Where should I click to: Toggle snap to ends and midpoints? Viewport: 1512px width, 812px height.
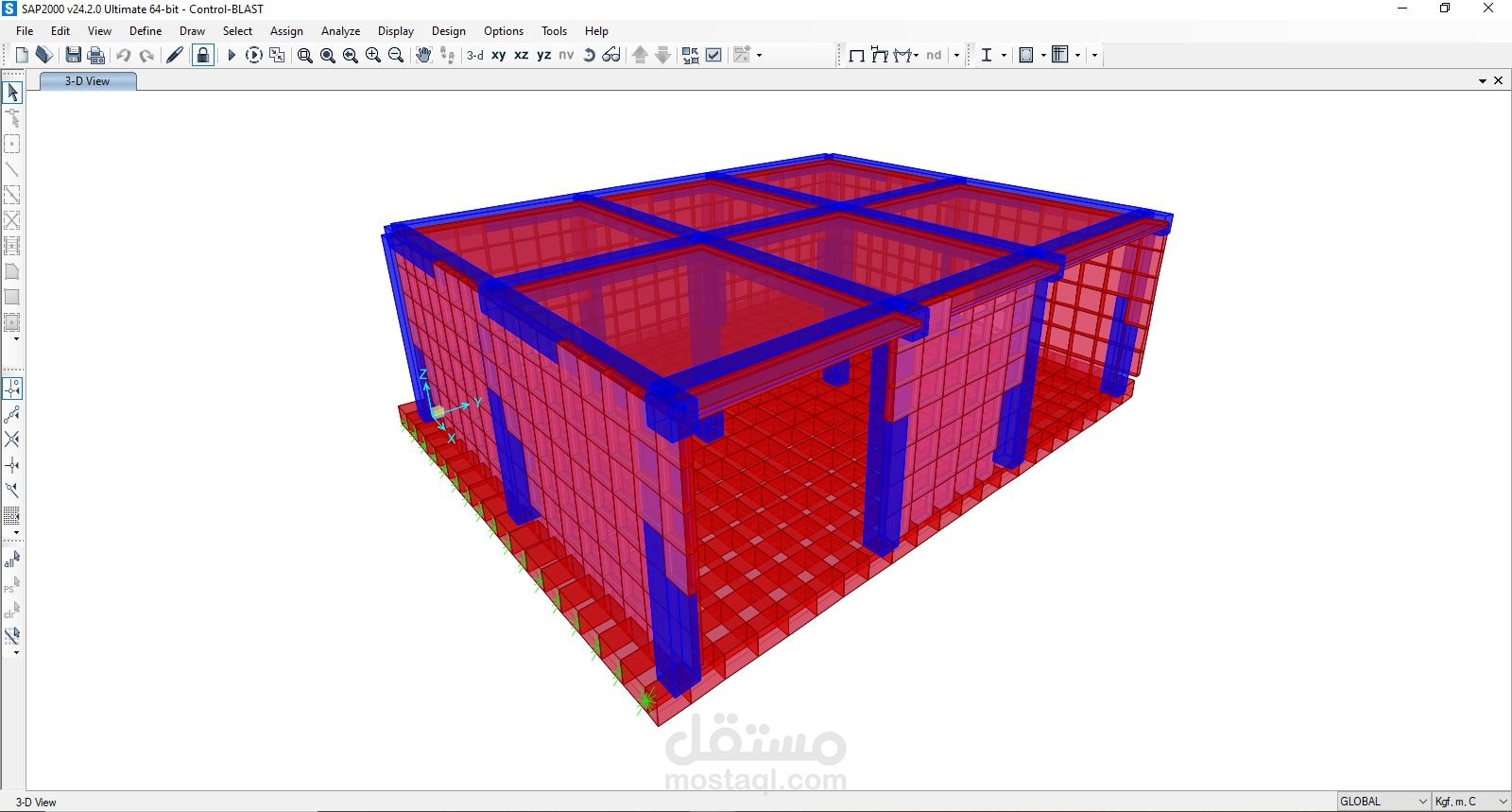coord(12,414)
